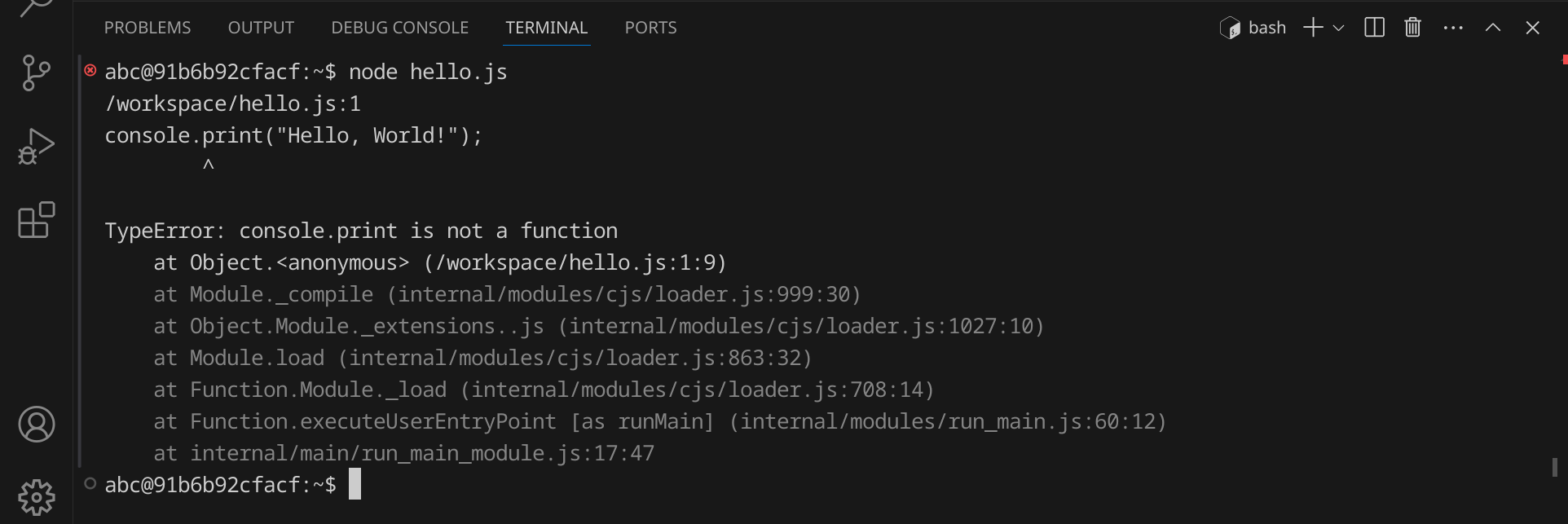Open the Run and Debug view

pos(36,147)
